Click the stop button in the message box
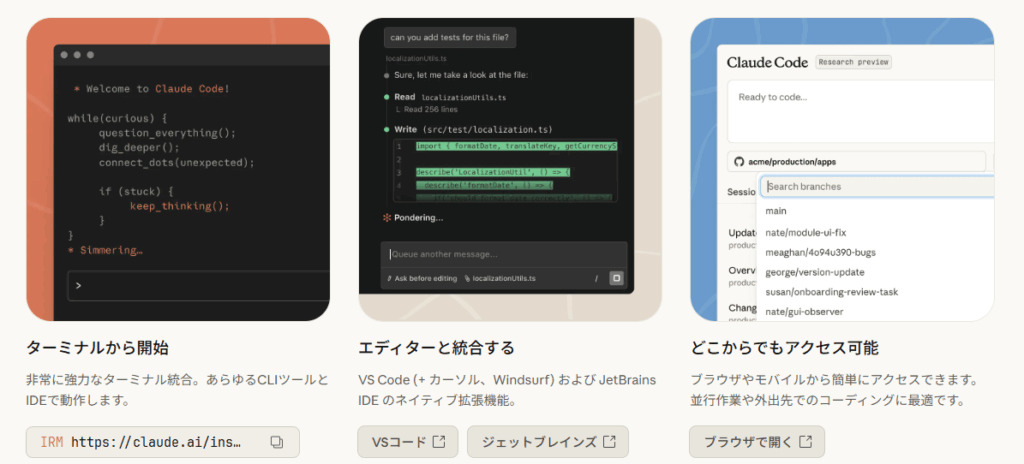The height and width of the screenshot is (464, 1024). [616, 278]
